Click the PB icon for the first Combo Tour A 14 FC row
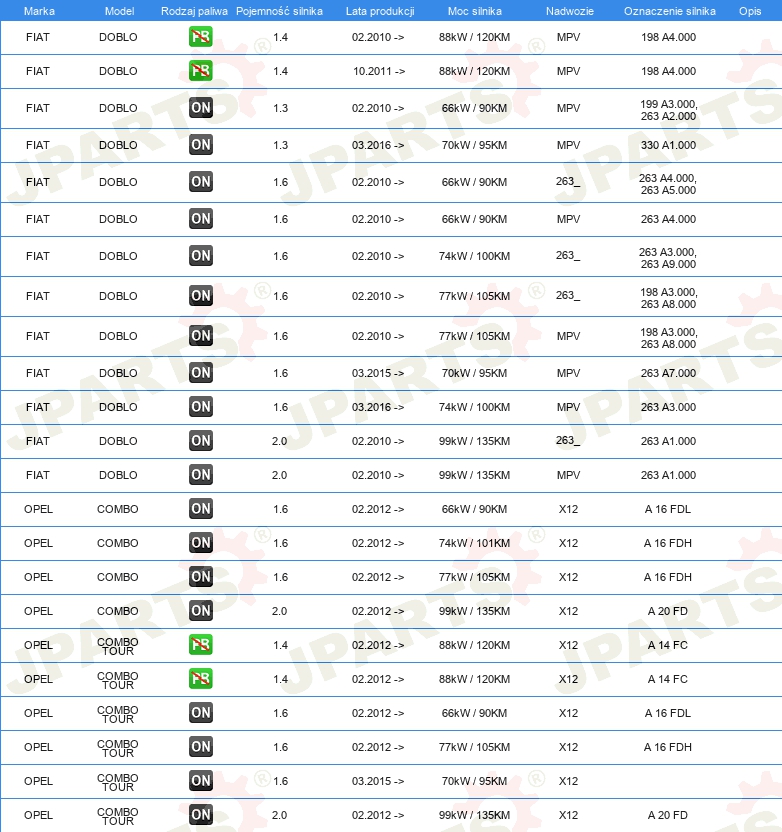This screenshot has width=782, height=832. click(x=201, y=645)
